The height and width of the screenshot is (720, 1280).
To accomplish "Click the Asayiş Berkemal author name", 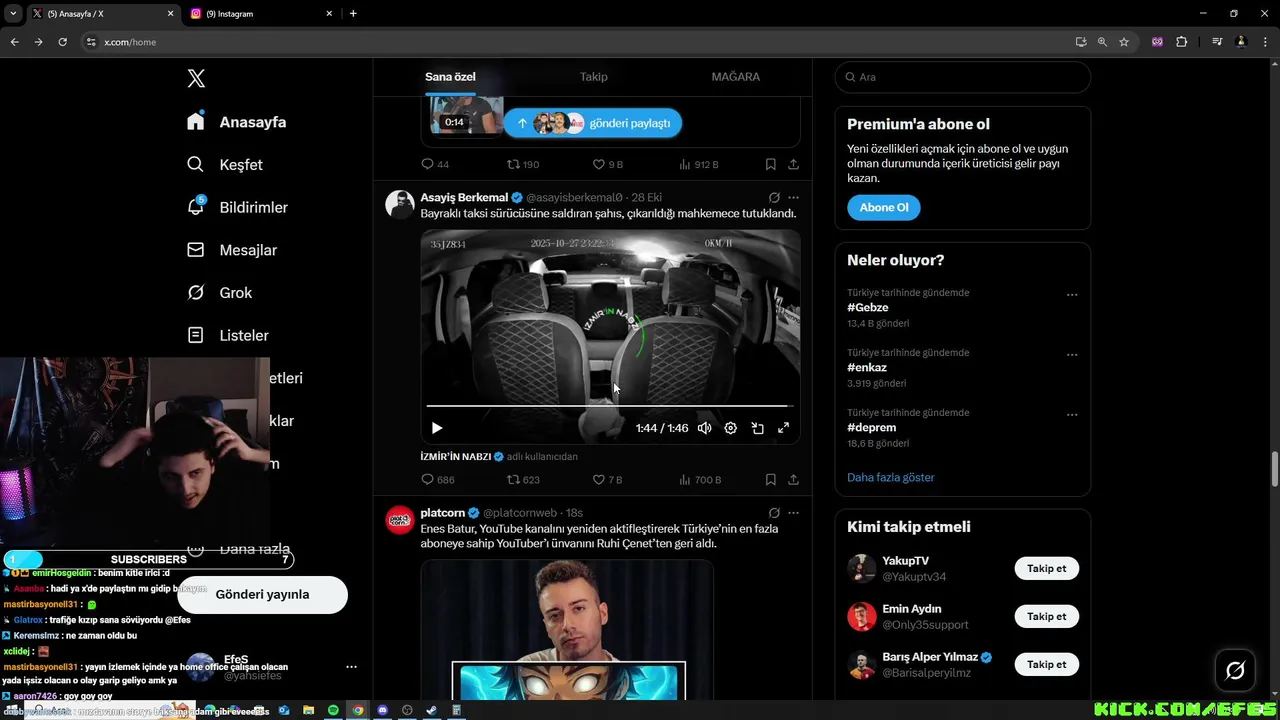I will [x=464, y=197].
